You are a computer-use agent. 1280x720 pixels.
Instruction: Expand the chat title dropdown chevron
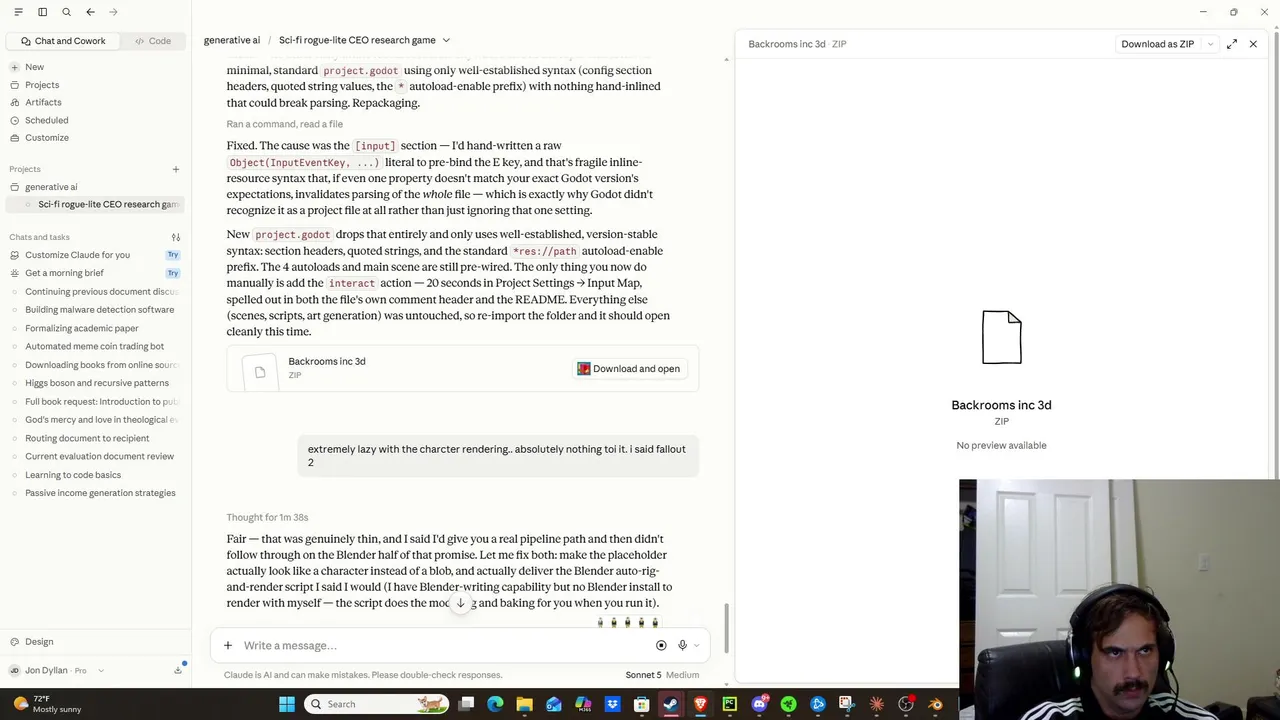click(446, 40)
